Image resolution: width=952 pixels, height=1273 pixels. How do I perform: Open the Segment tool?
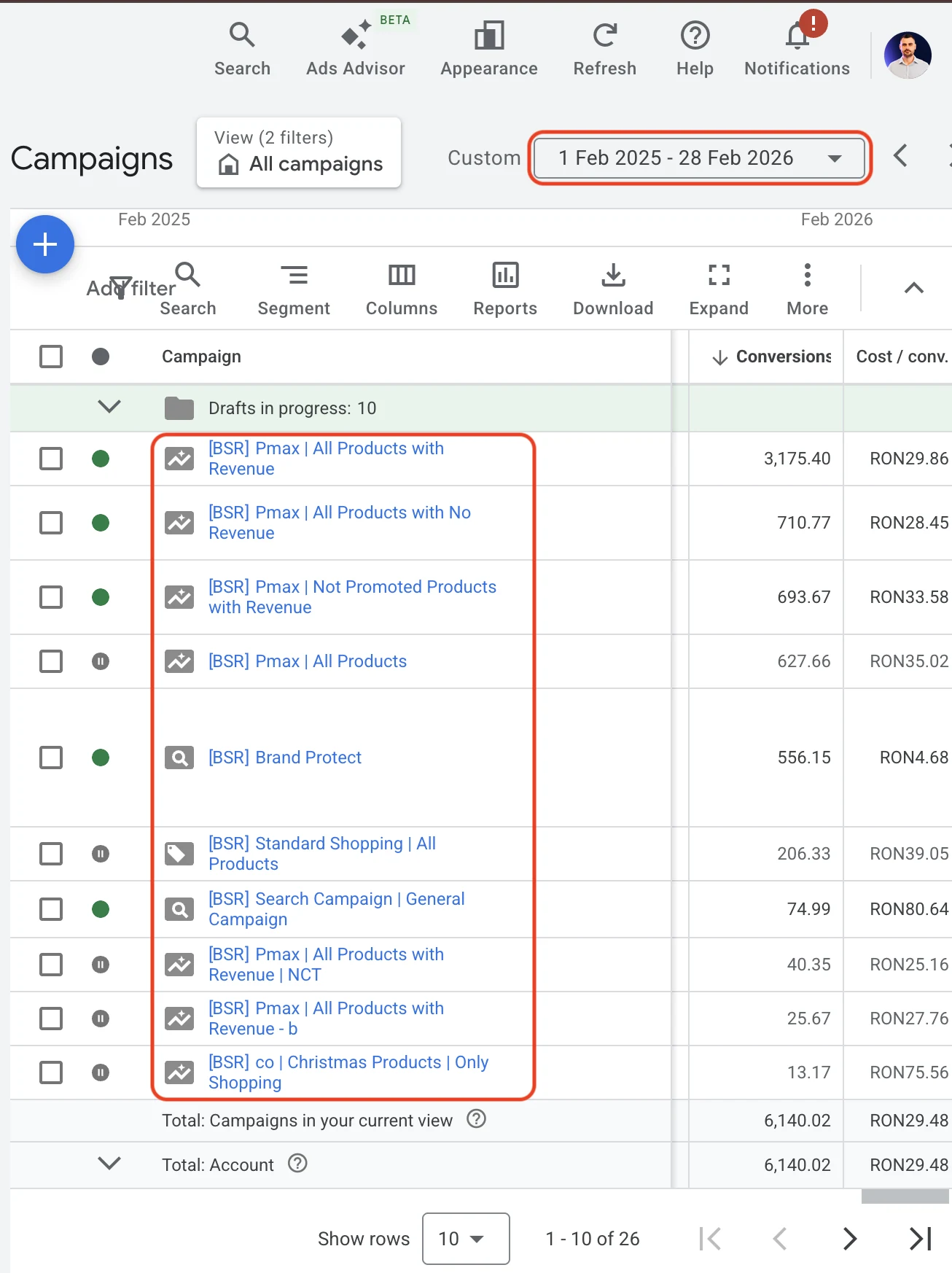click(x=294, y=289)
